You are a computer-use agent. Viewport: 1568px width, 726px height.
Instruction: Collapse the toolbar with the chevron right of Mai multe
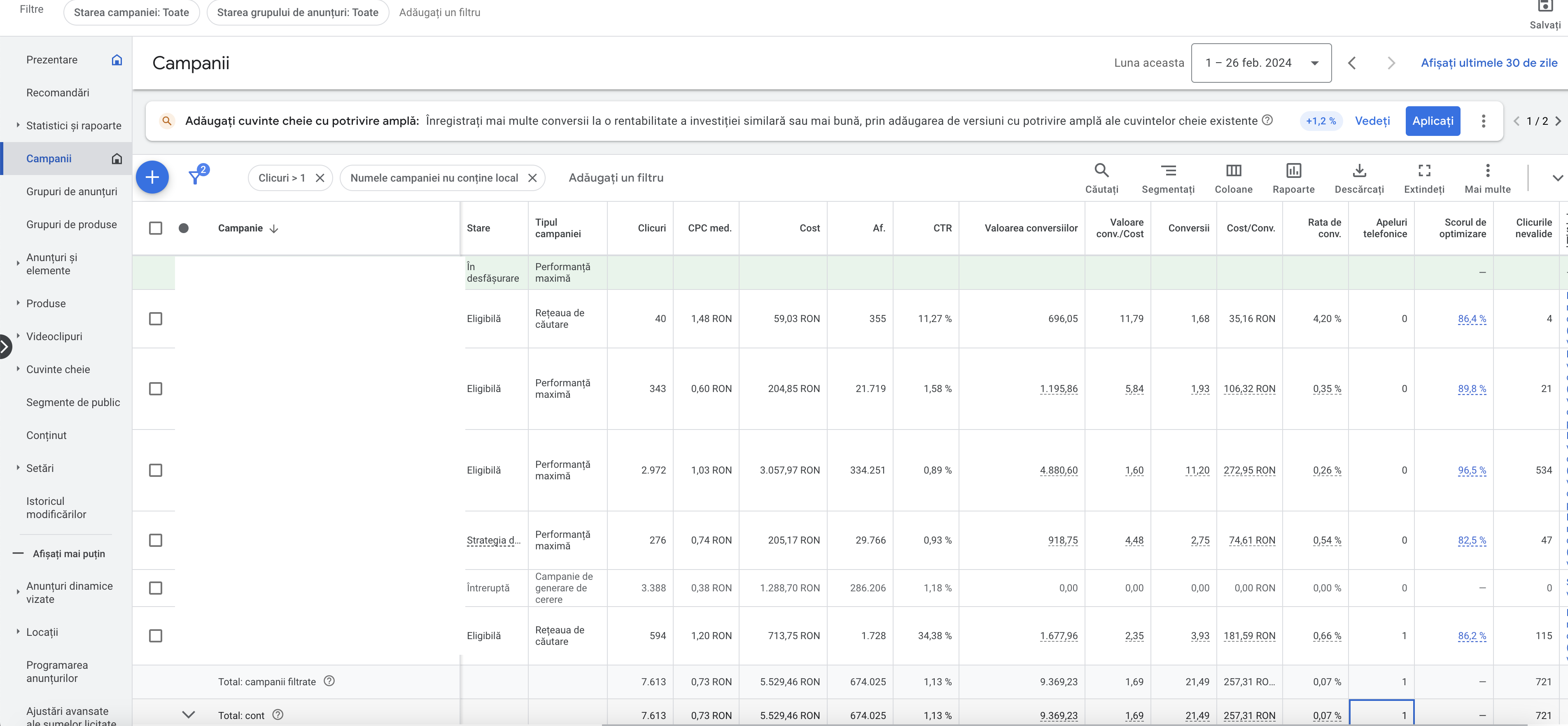[x=1557, y=178]
